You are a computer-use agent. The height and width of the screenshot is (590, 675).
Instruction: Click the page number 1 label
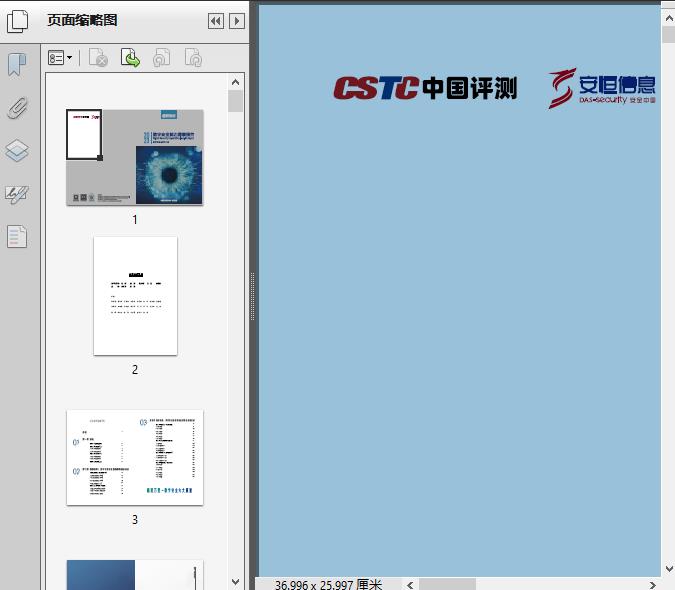(135, 219)
